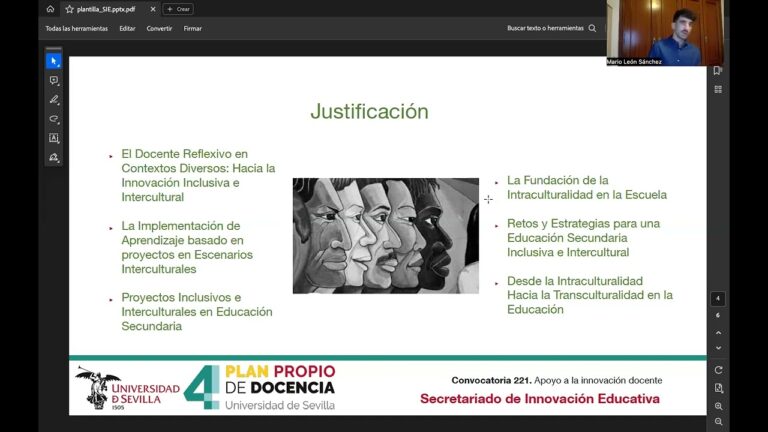Click 'Convocatoria 221. Apoyo a la innovación docente'
This screenshot has width=768, height=432.
pos(556,380)
